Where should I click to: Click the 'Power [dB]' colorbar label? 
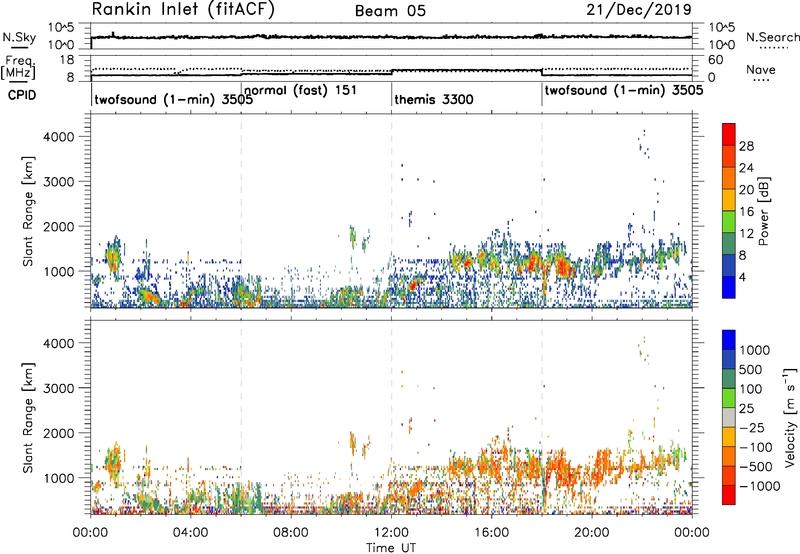click(x=763, y=211)
